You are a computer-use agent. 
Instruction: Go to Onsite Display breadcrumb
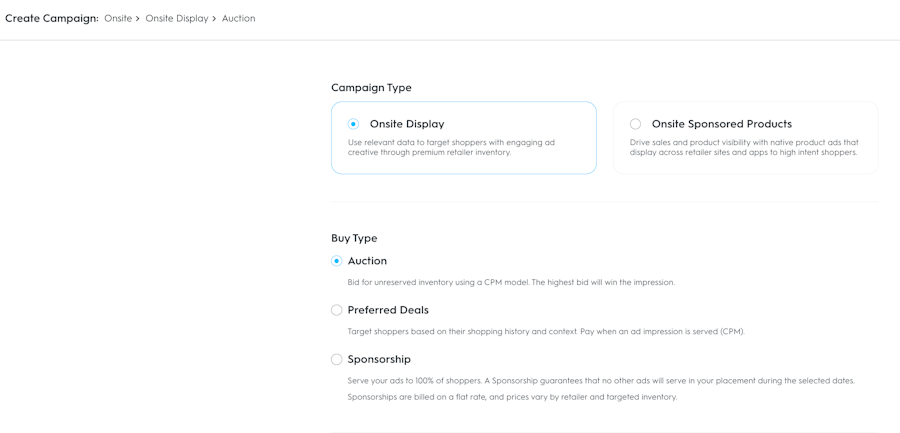point(176,18)
